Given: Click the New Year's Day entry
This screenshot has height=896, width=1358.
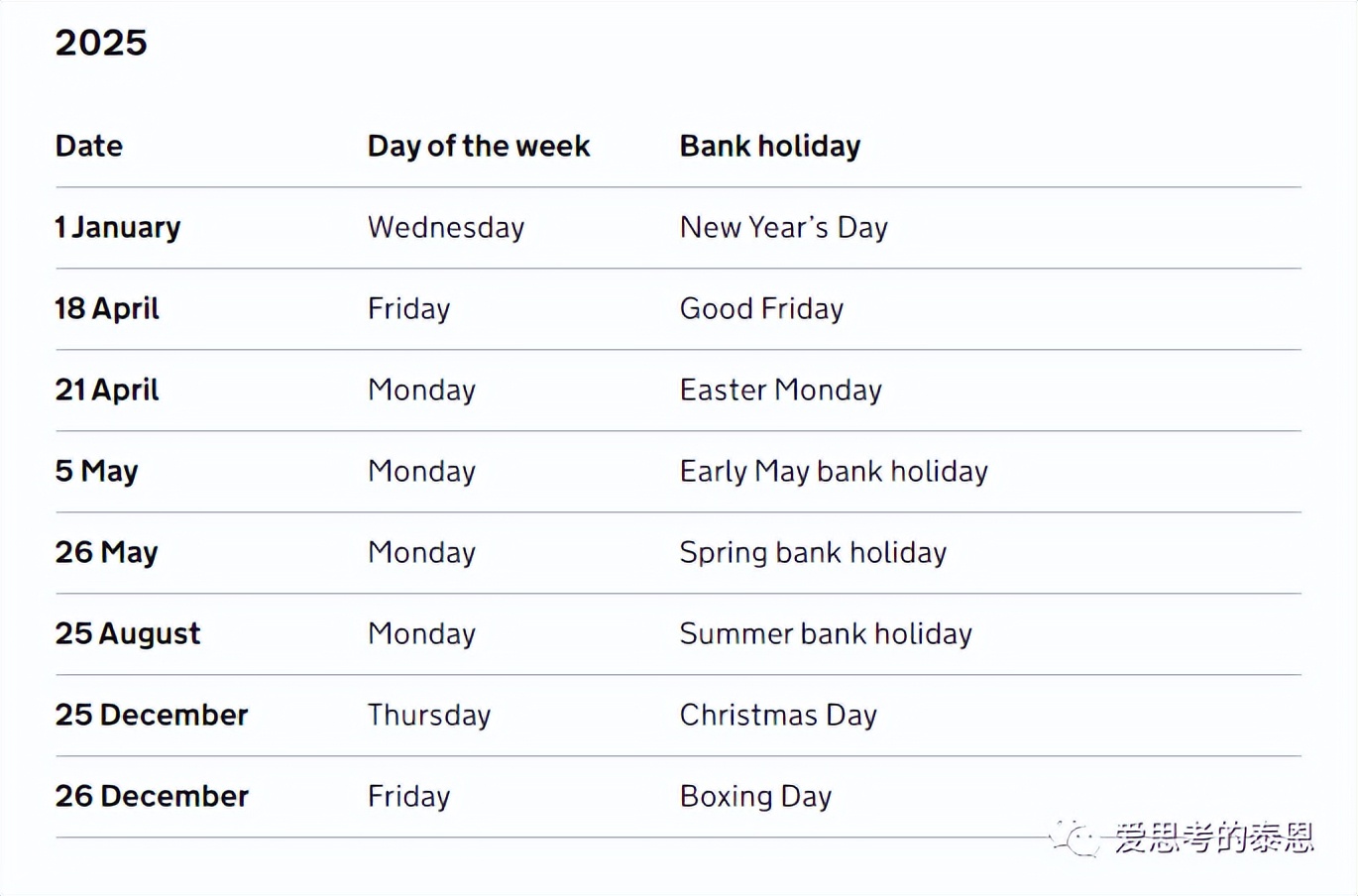Looking at the screenshot, I should 784,227.
